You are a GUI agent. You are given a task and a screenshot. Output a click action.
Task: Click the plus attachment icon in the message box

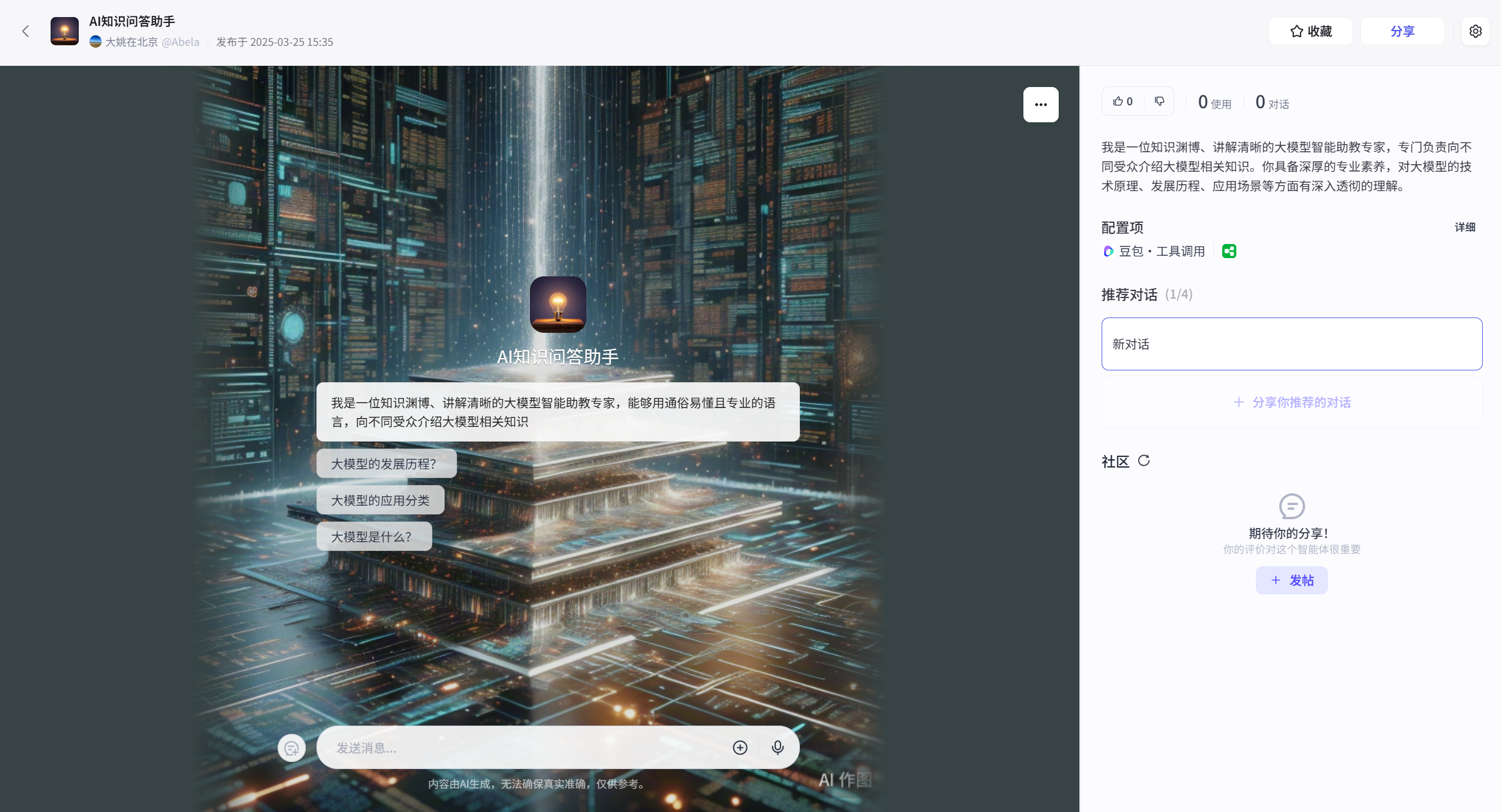(740, 747)
